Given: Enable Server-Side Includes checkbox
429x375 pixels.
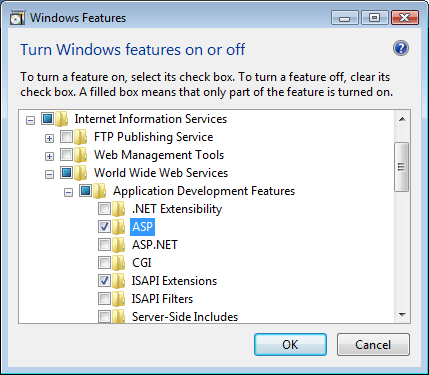Looking at the screenshot, I should (x=104, y=317).
